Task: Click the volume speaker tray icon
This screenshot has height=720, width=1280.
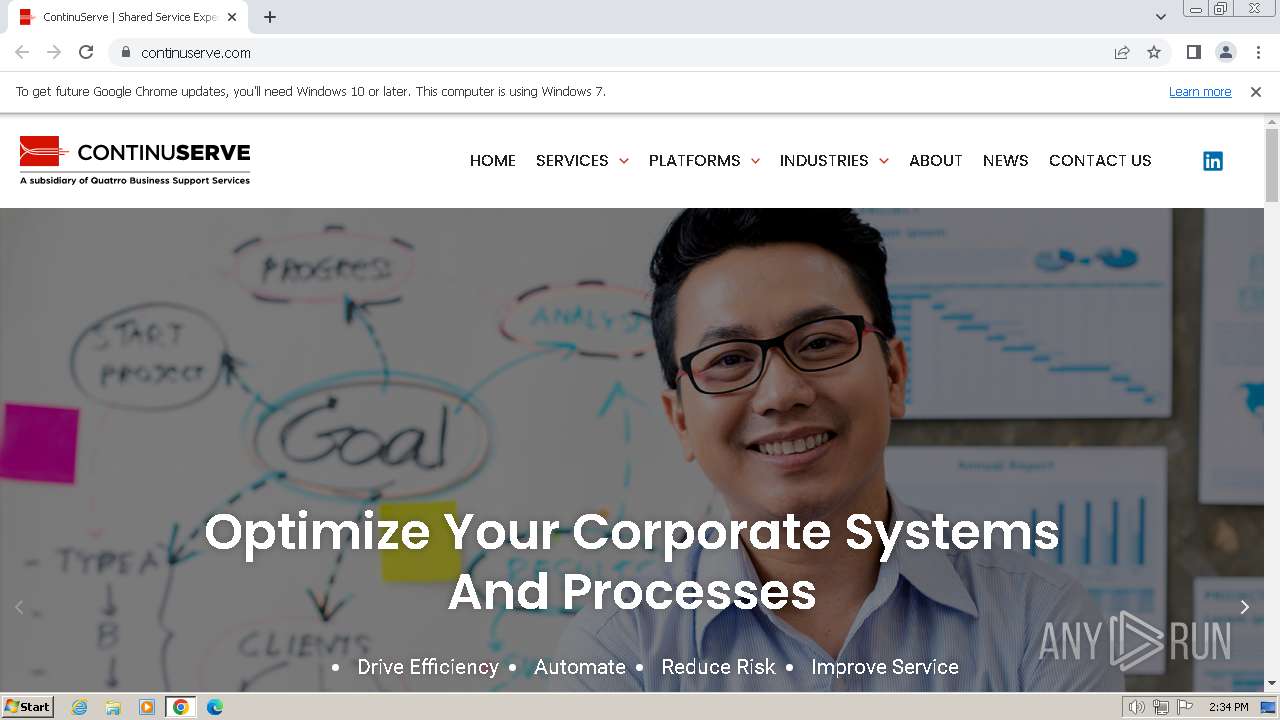Action: point(1136,707)
